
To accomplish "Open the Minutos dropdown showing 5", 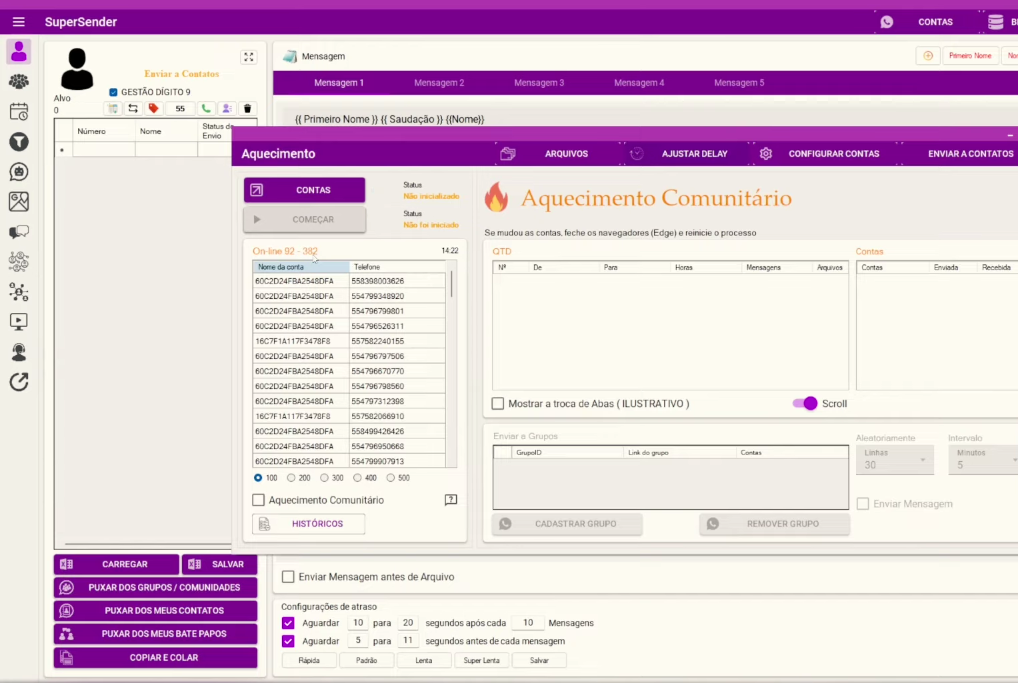I will (984, 460).
